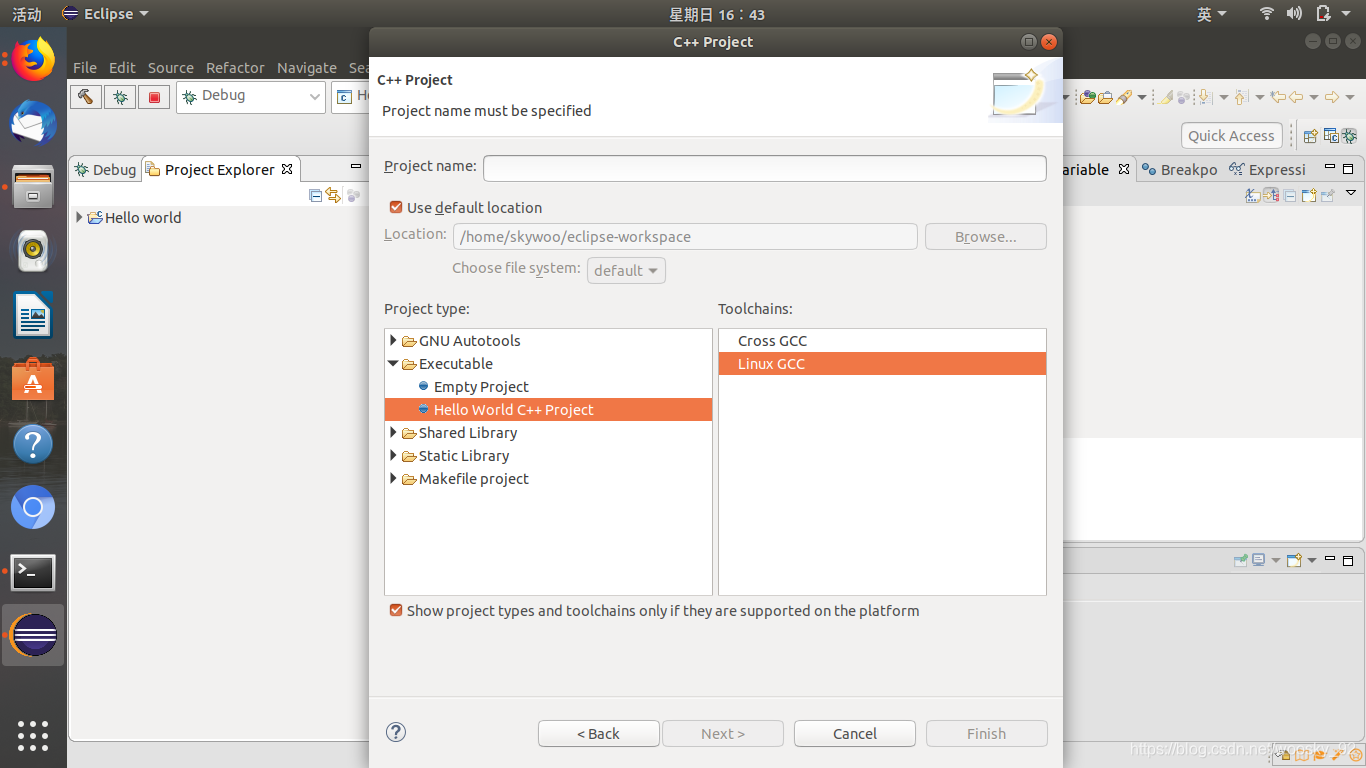Click the dialog help question mark icon
The width and height of the screenshot is (1366, 768).
(x=396, y=732)
